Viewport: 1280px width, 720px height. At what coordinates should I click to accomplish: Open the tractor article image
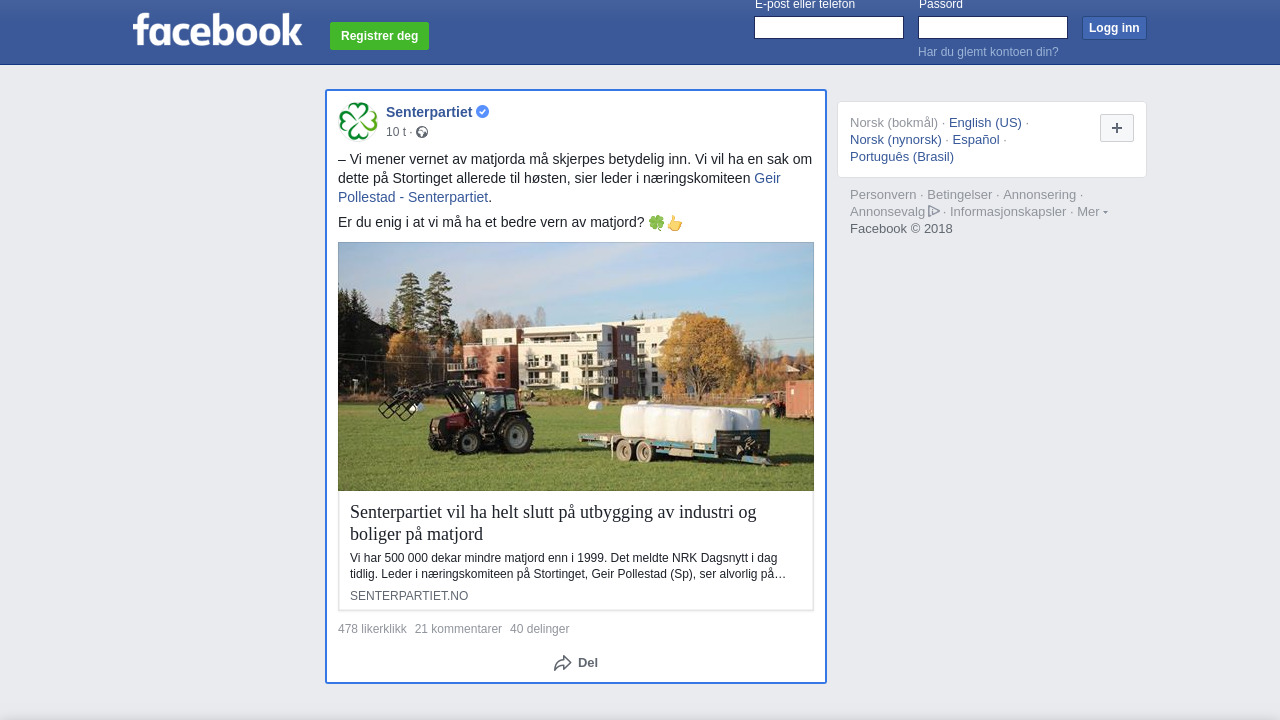[576, 367]
